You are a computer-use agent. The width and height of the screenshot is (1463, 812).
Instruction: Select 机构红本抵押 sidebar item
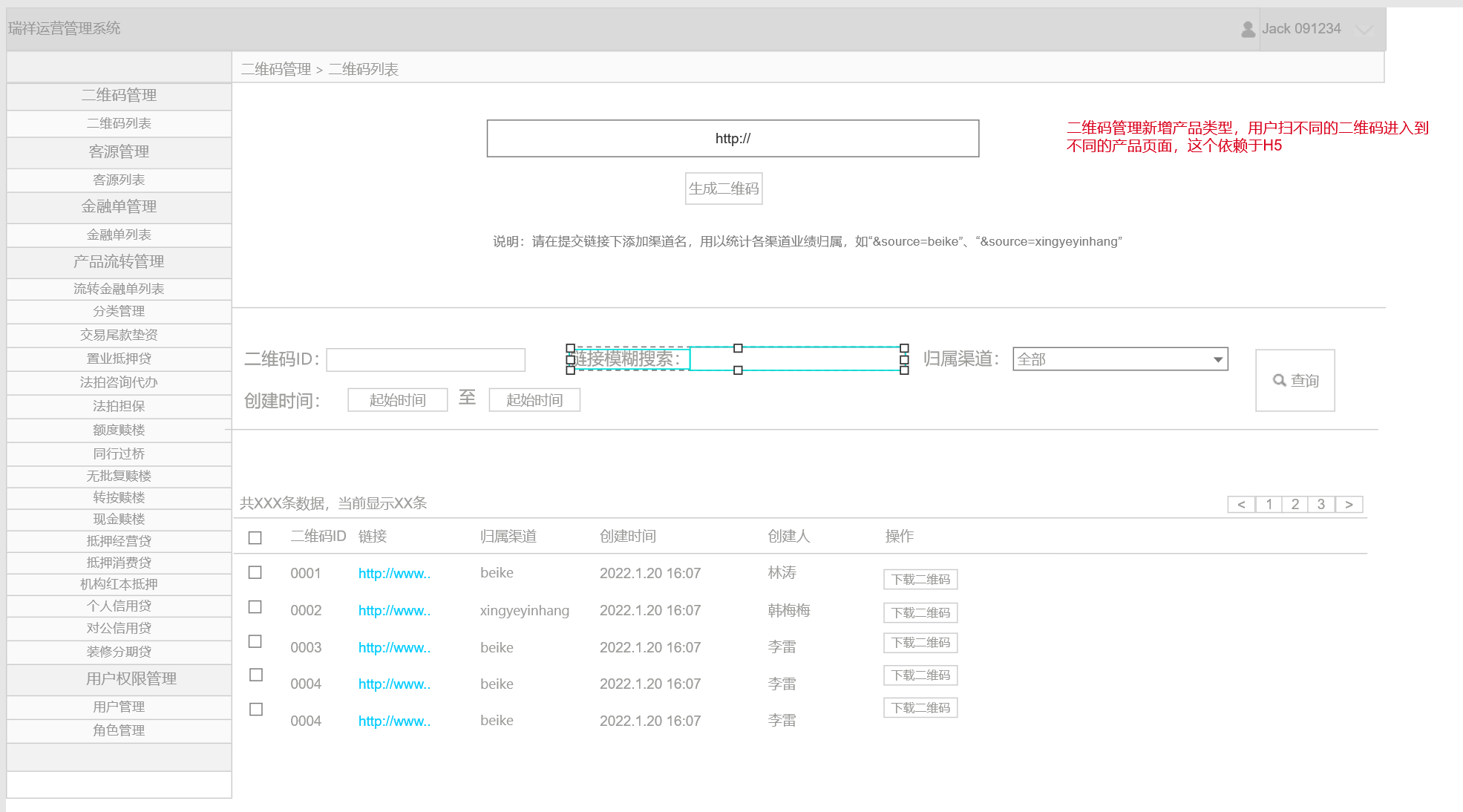[x=119, y=585]
